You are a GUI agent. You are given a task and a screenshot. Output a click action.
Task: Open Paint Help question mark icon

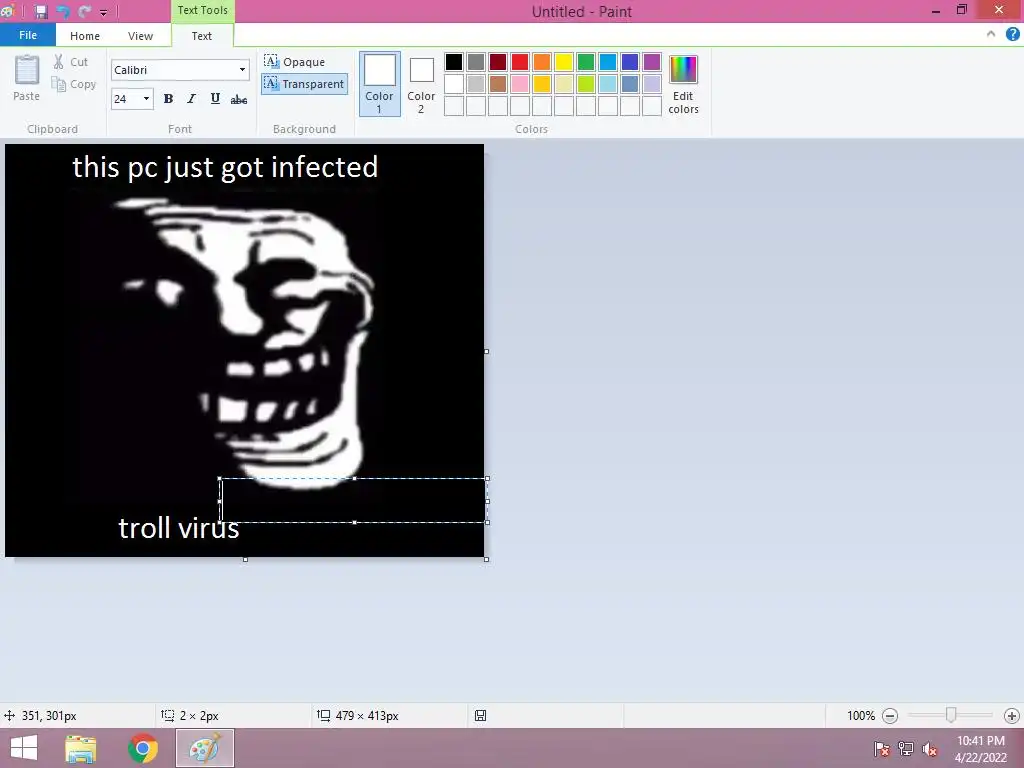[1012, 35]
